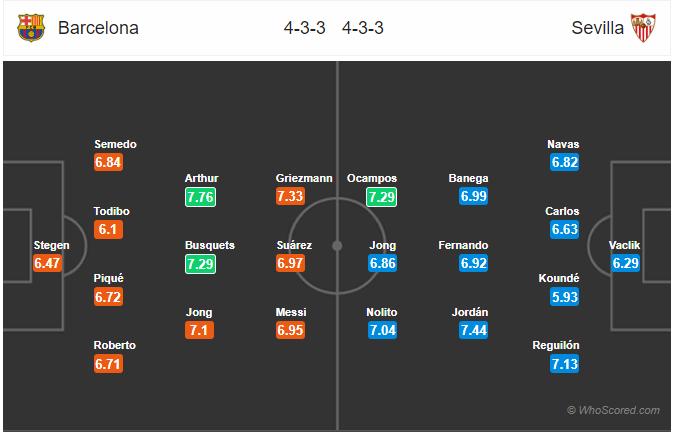Click Koundé's blue 5.93 rating badge
This screenshot has width=673, height=432.
(564, 297)
